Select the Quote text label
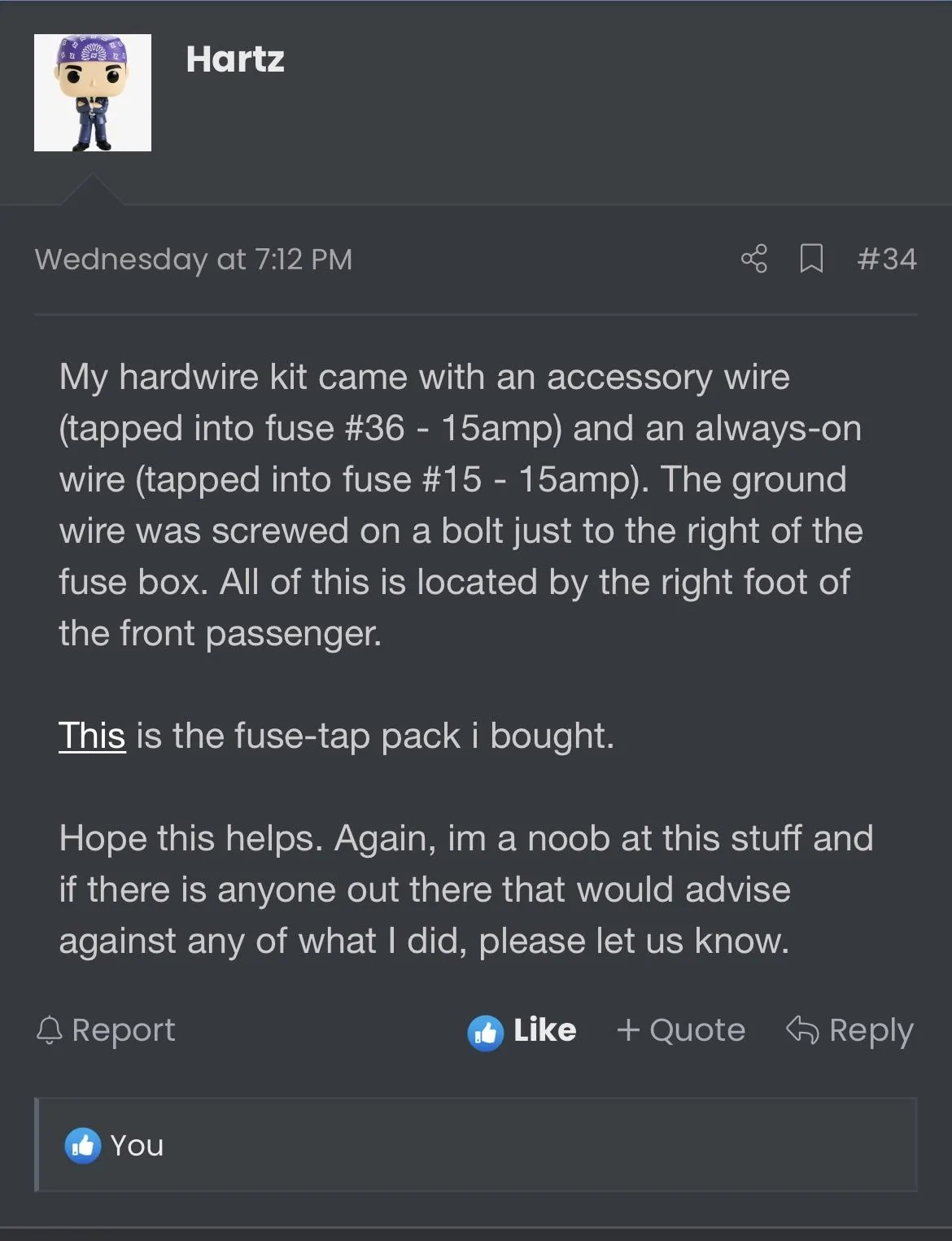The width and height of the screenshot is (952, 1241). click(x=697, y=1030)
